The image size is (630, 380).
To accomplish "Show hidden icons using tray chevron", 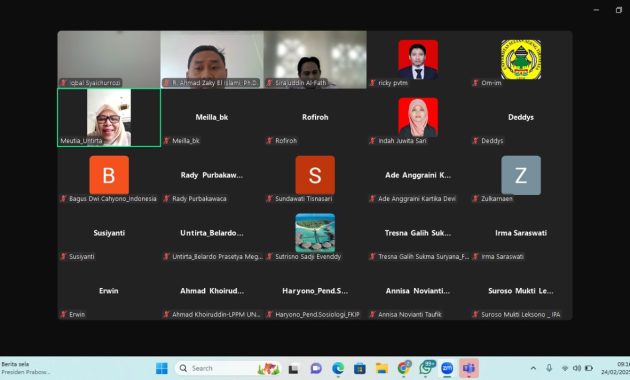I will (x=533, y=368).
